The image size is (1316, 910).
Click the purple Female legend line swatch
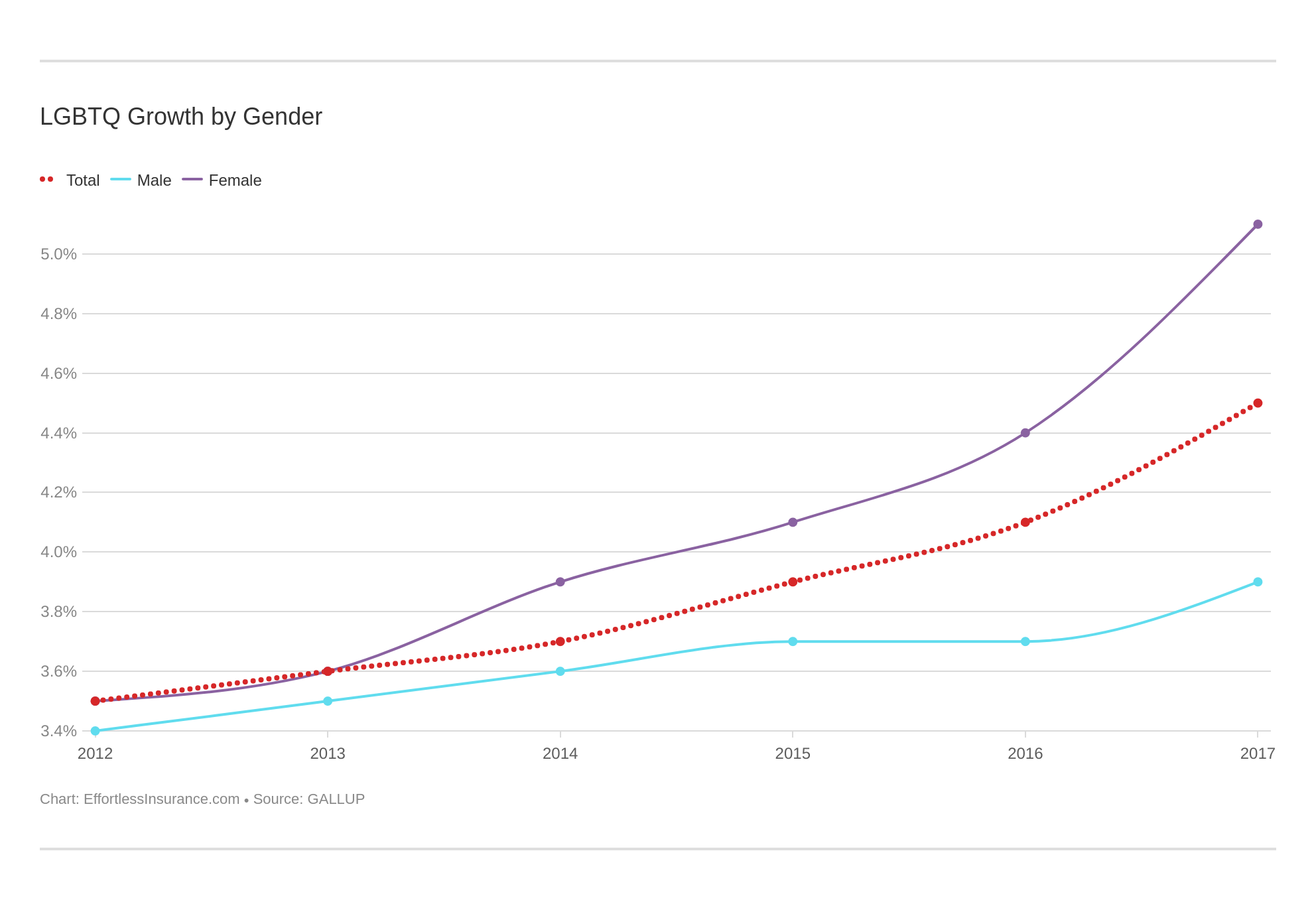click(192, 179)
